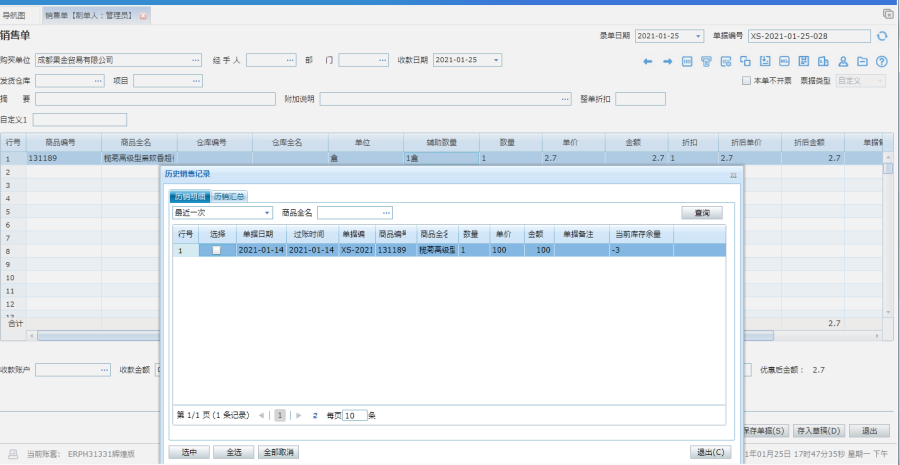Click the print icon in toolbar

click(706, 62)
